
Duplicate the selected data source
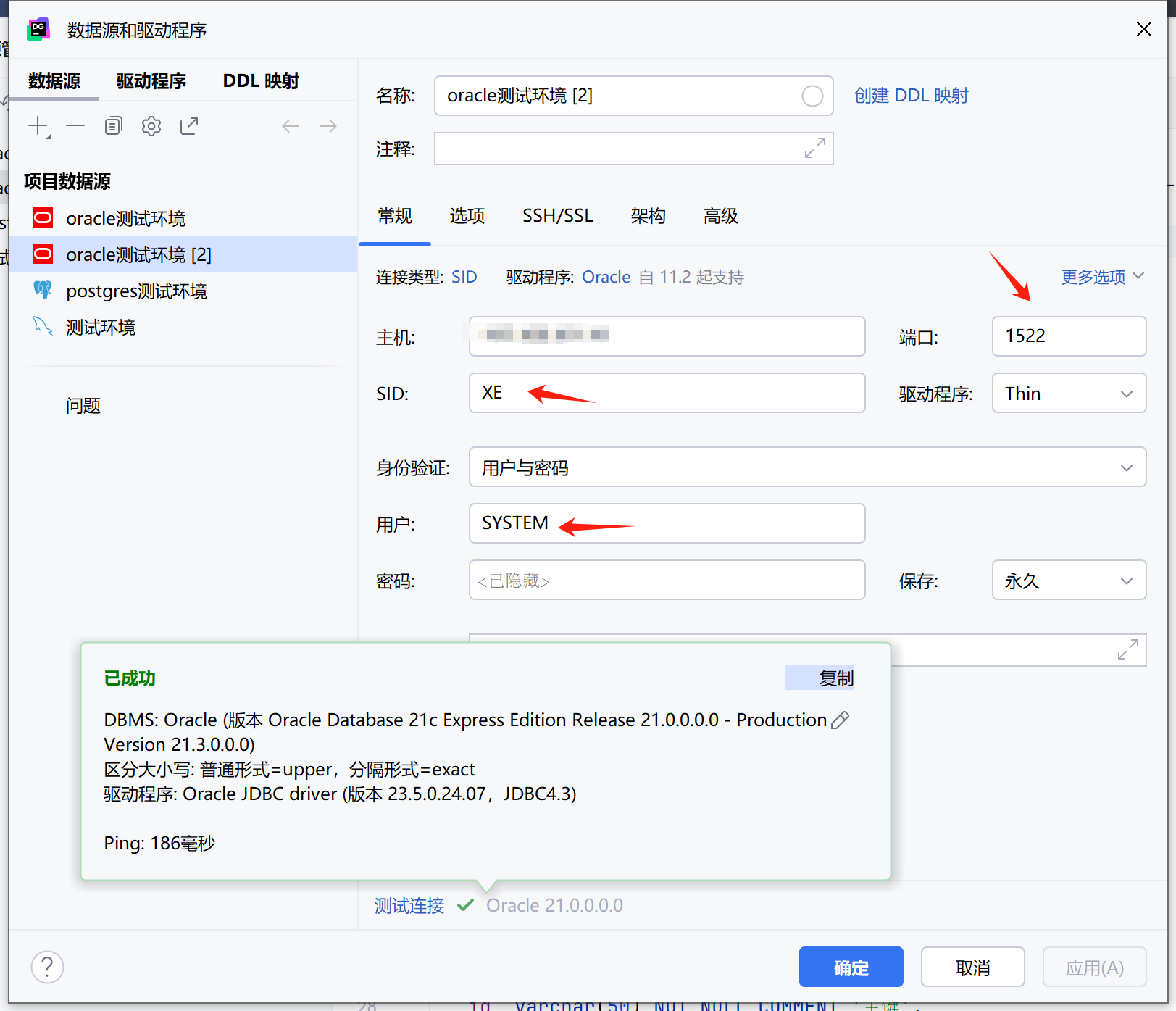click(x=114, y=126)
